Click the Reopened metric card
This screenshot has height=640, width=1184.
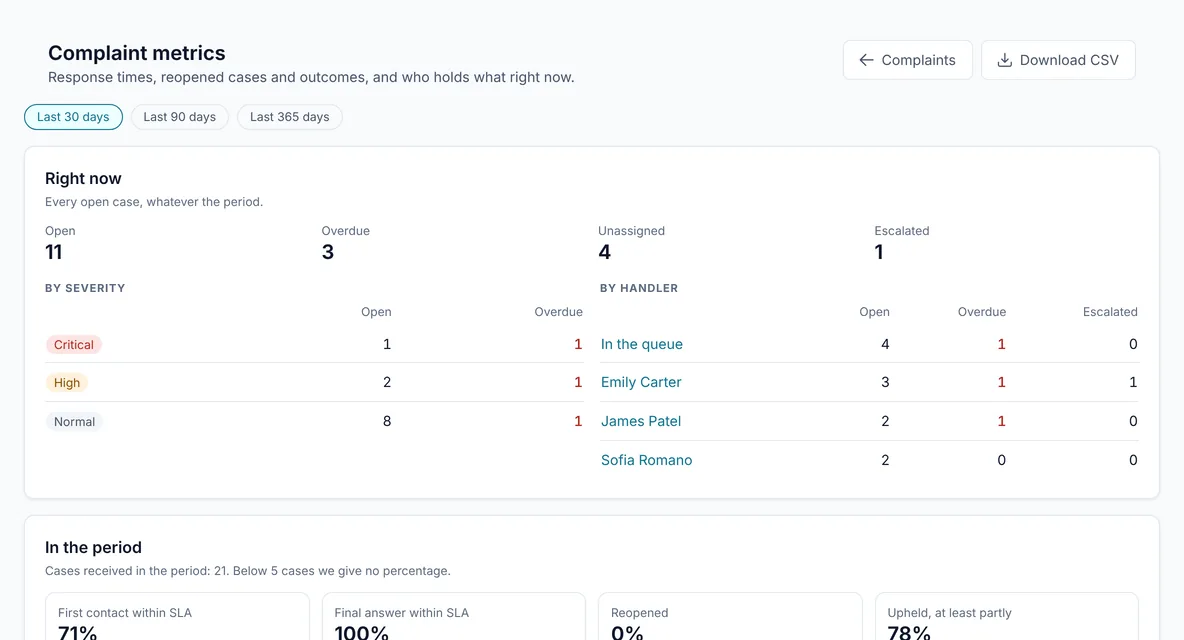click(x=730, y=617)
